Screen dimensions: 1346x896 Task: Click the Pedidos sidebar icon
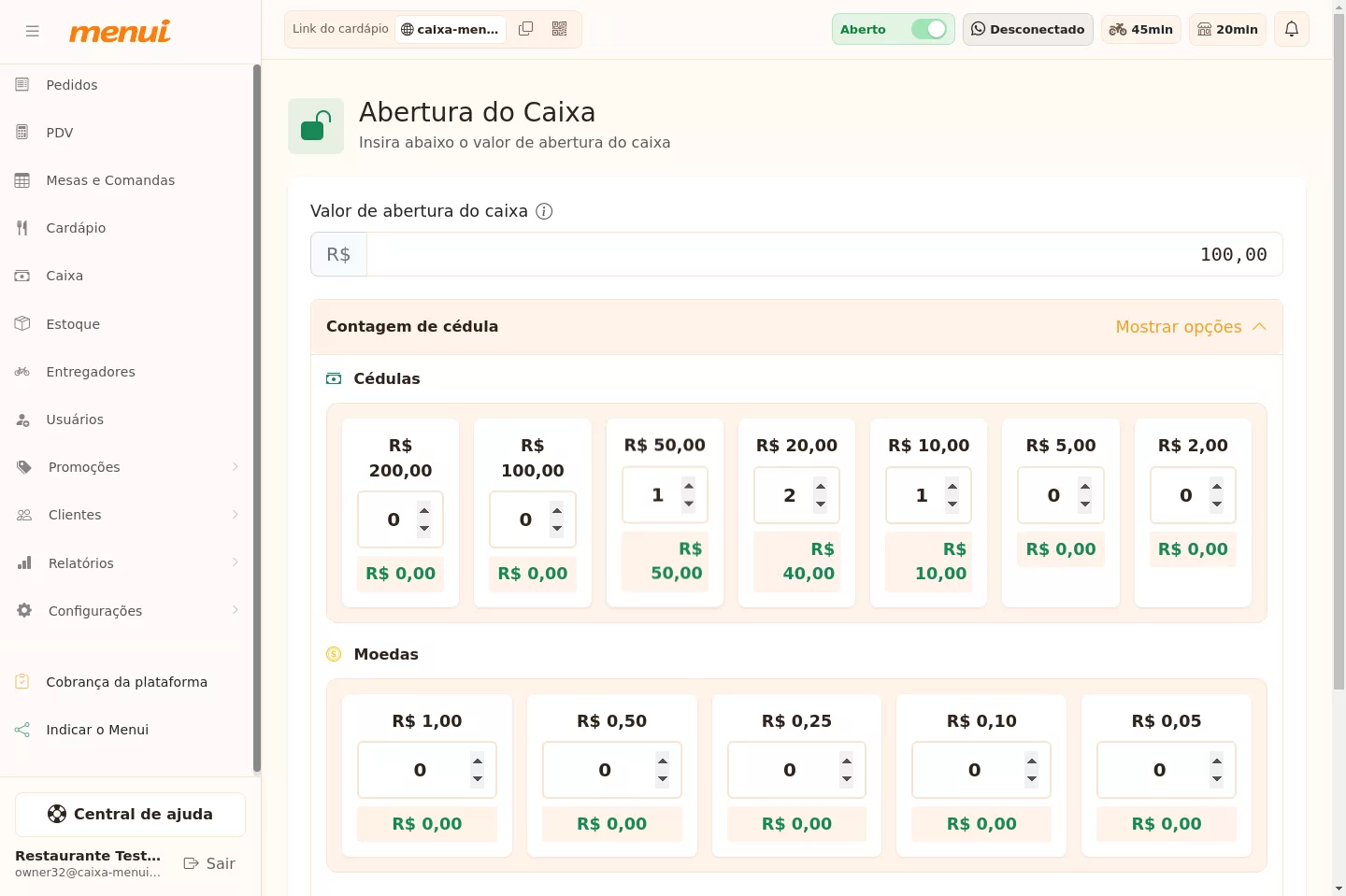(x=22, y=85)
